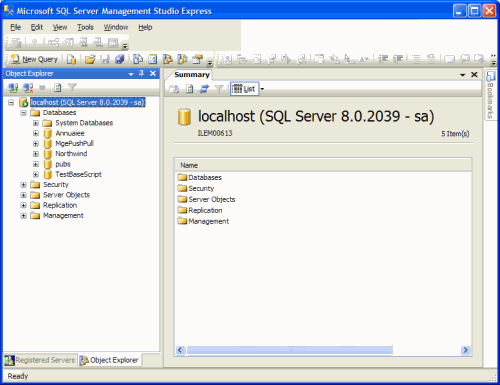500x385 pixels.
Task: Click the Filter funnel in Summary toolbar
Action: tap(219, 89)
